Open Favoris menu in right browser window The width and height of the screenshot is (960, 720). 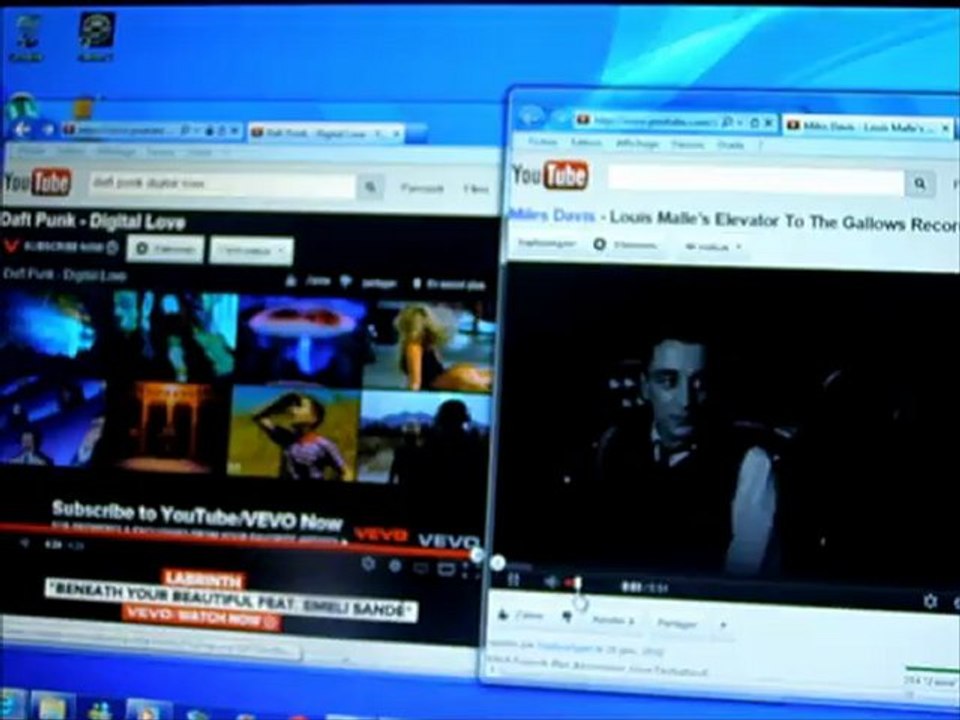688,144
